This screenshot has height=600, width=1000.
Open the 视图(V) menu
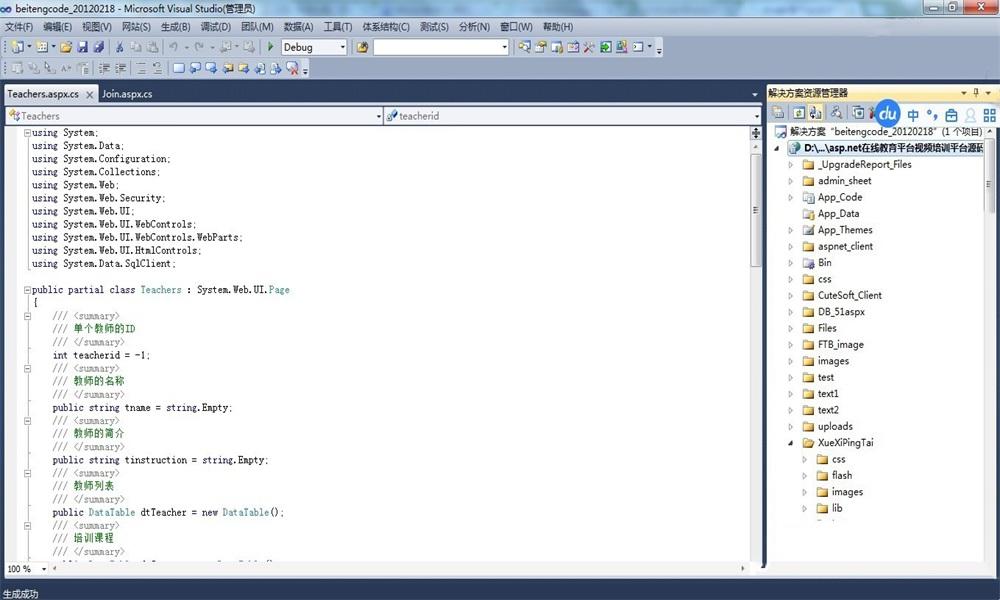pyautogui.click(x=96, y=27)
